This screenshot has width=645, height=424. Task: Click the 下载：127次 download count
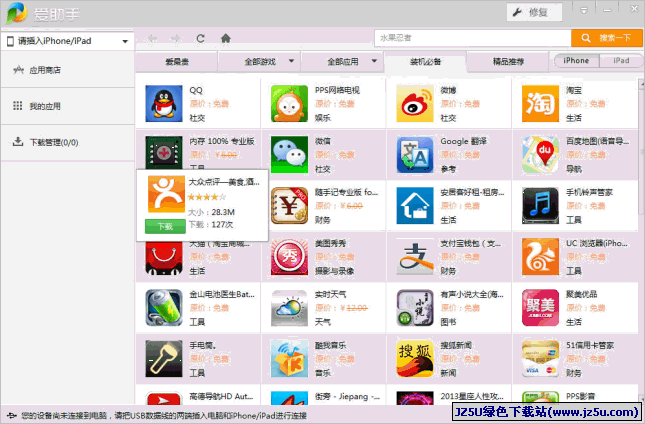211,225
